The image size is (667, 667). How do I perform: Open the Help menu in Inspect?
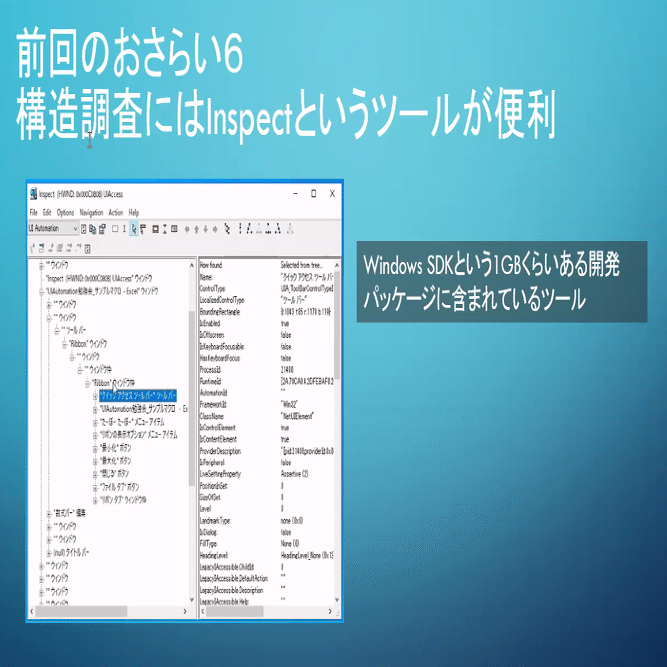pyautogui.click(x=134, y=212)
